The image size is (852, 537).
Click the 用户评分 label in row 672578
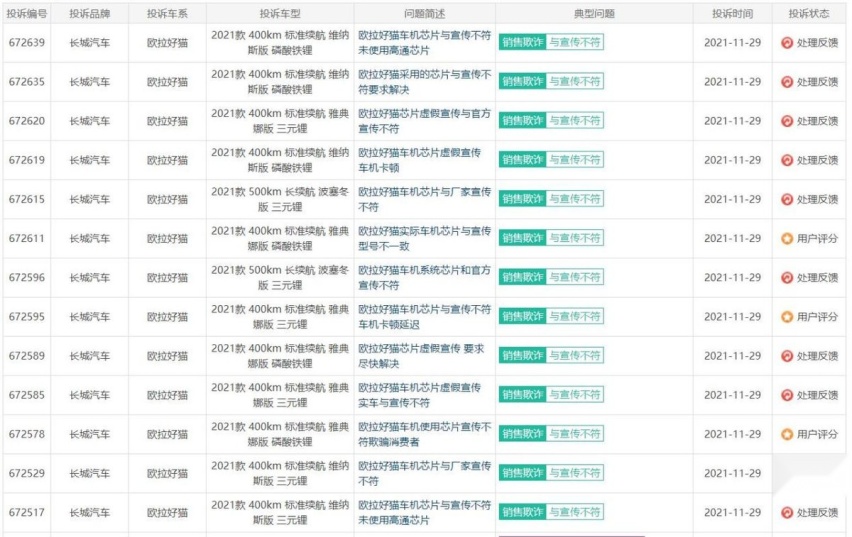click(817, 434)
